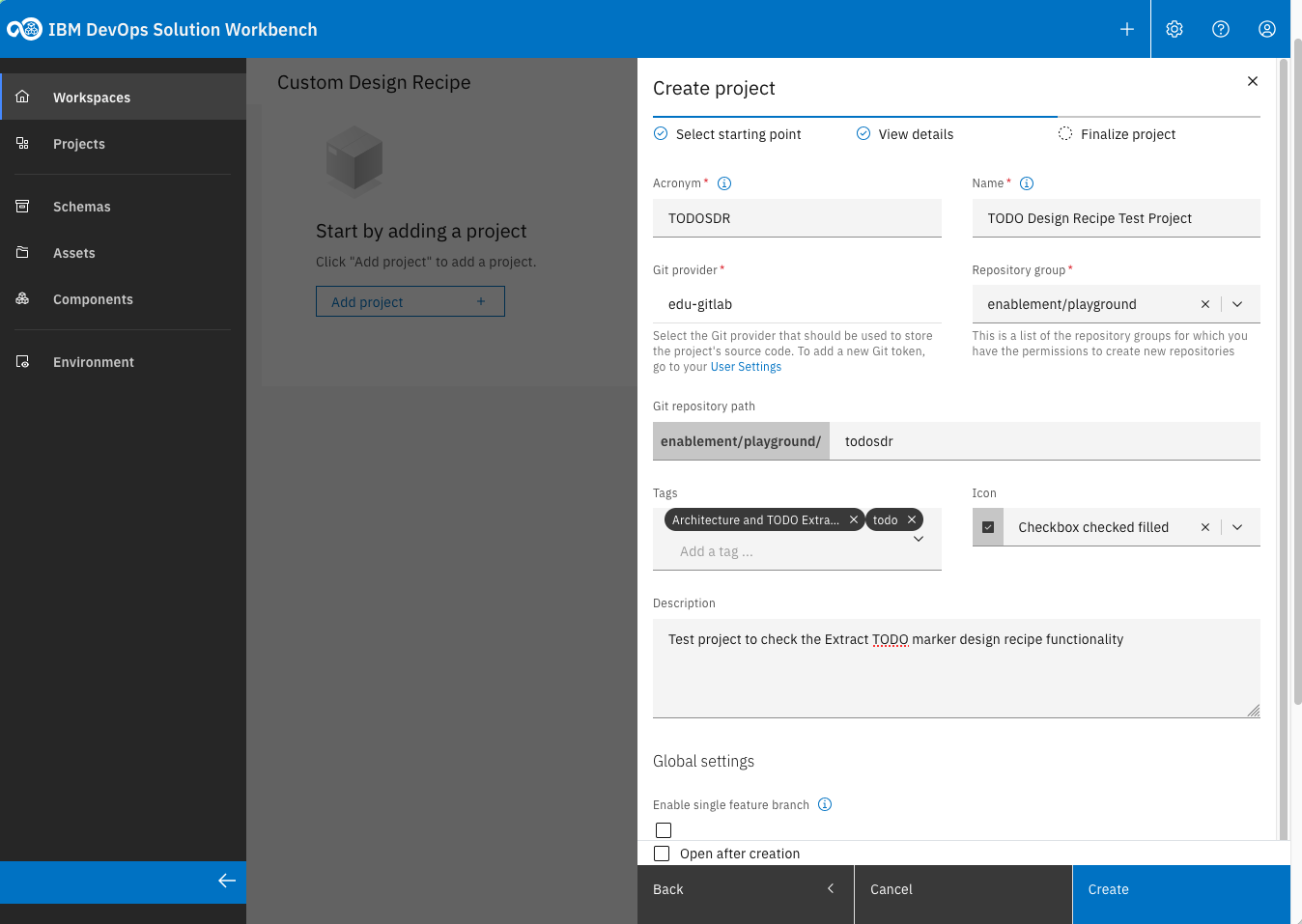Open the settings gear icon in header

pos(1175,29)
